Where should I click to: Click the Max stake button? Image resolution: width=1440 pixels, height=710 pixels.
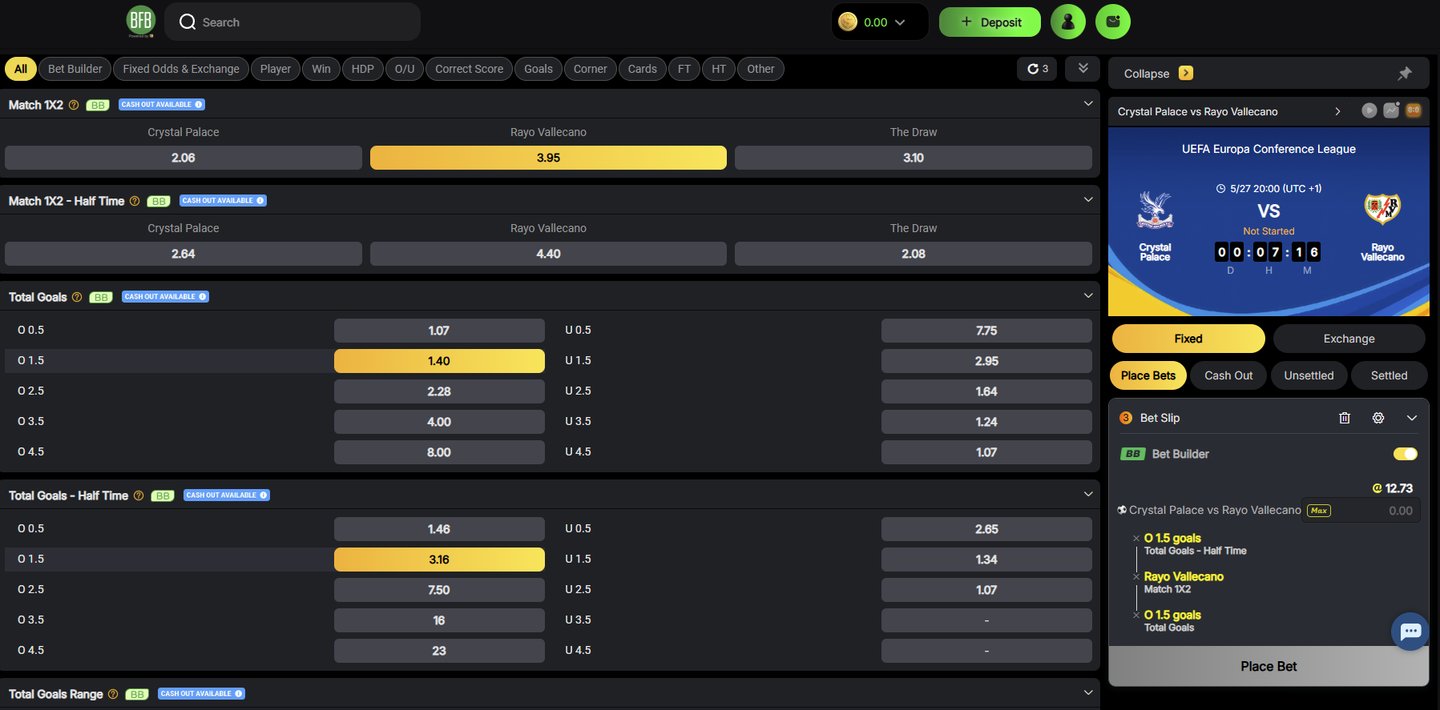1319,511
